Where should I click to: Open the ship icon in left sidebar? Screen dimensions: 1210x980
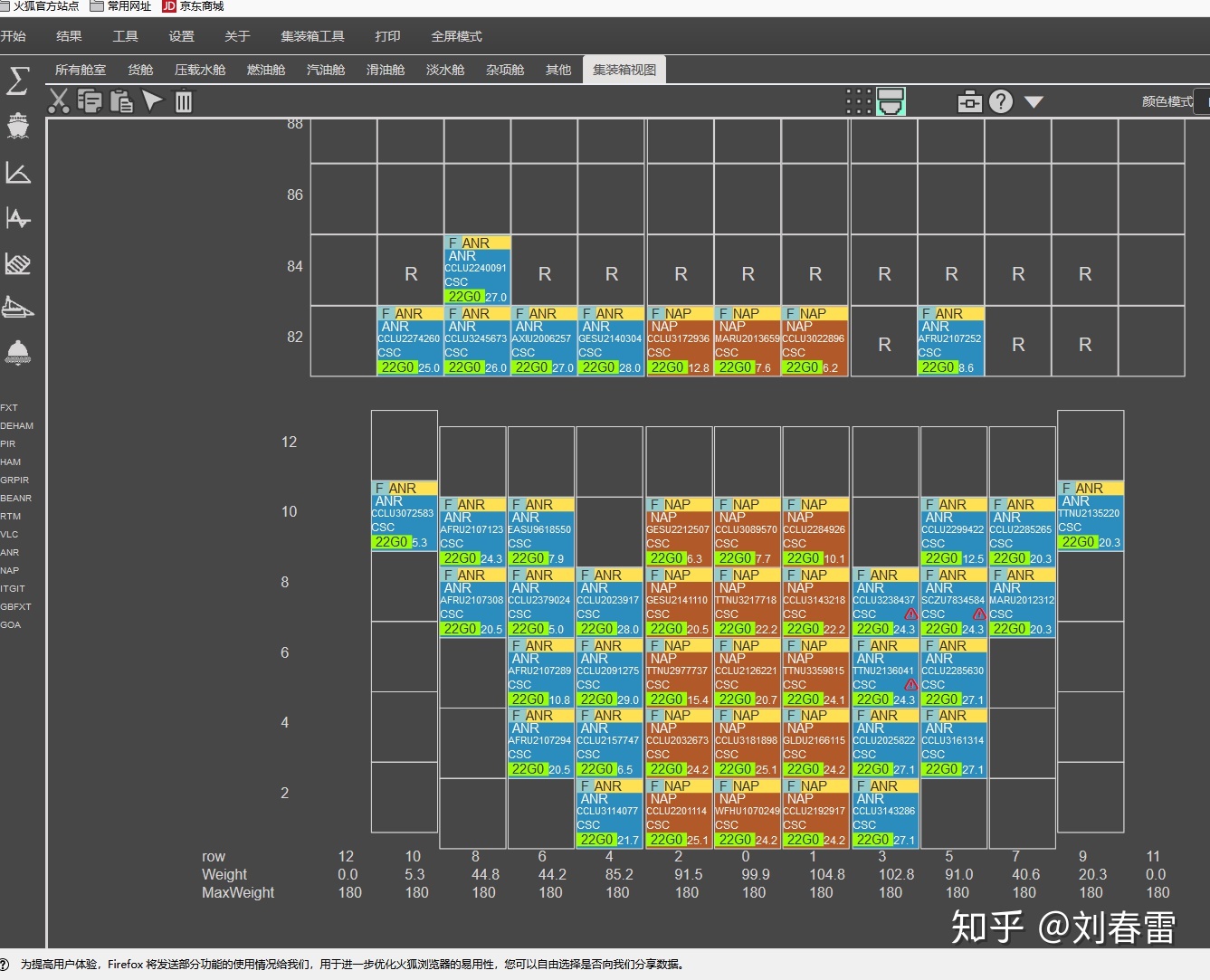click(x=17, y=126)
